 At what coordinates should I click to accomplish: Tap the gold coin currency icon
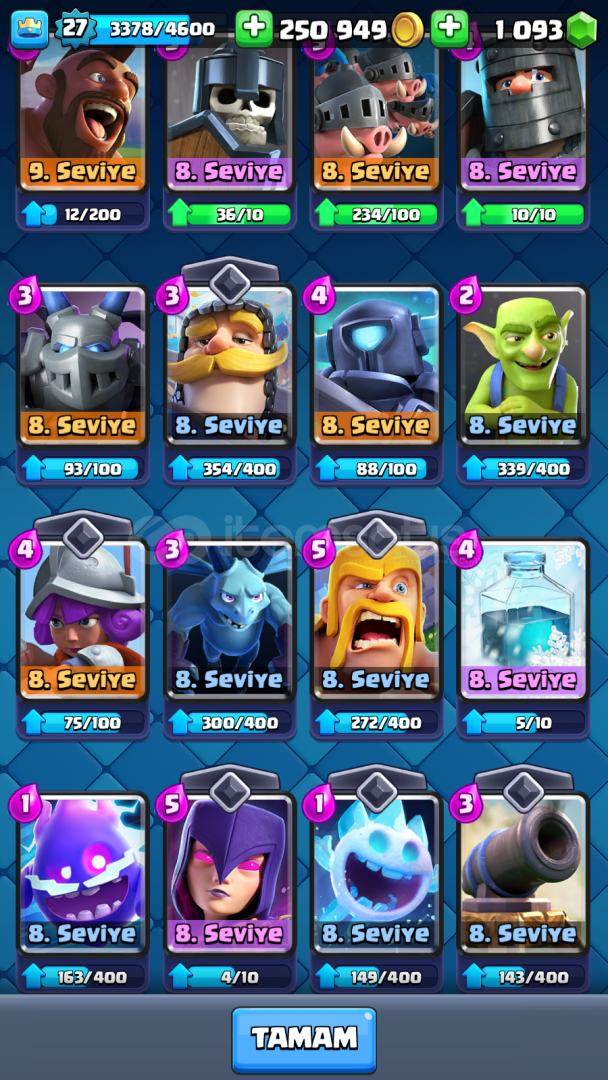tap(408, 30)
